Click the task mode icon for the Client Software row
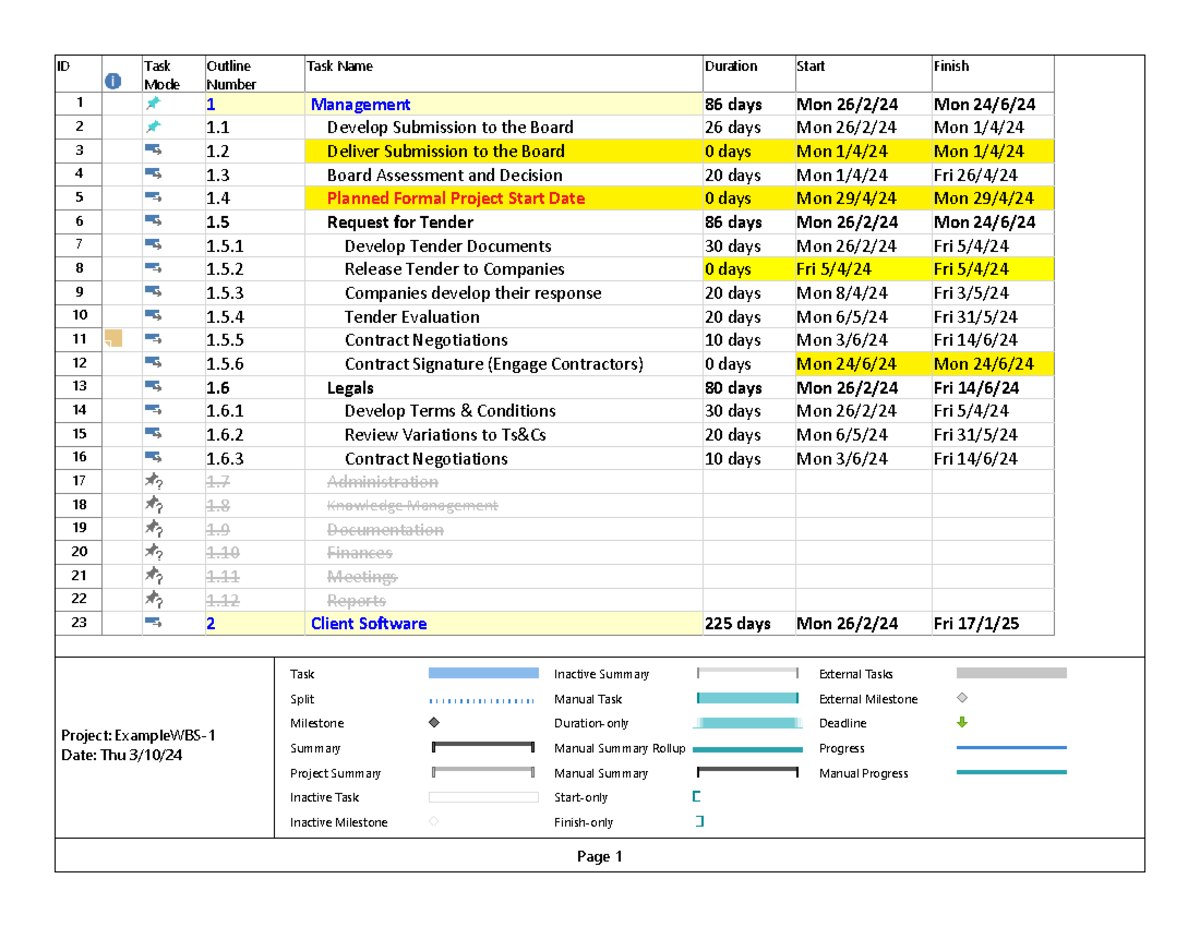 coord(152,623)
